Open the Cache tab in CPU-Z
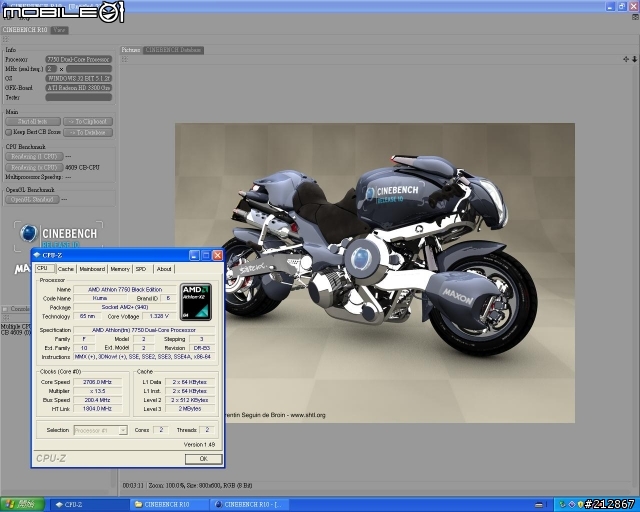 pyautogui.click(x=66, y=269)
